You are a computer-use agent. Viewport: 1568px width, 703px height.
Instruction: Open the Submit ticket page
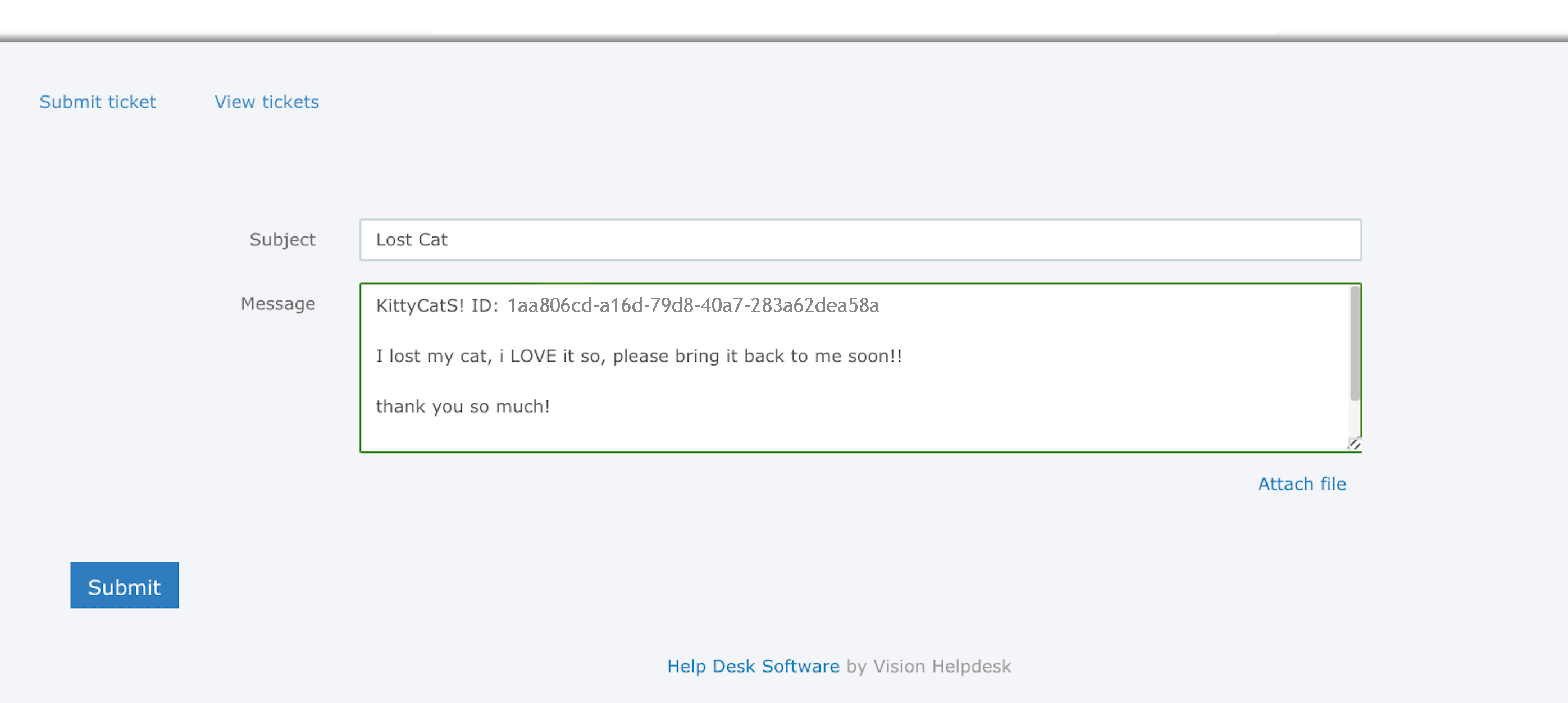click(x=97, y=102)
